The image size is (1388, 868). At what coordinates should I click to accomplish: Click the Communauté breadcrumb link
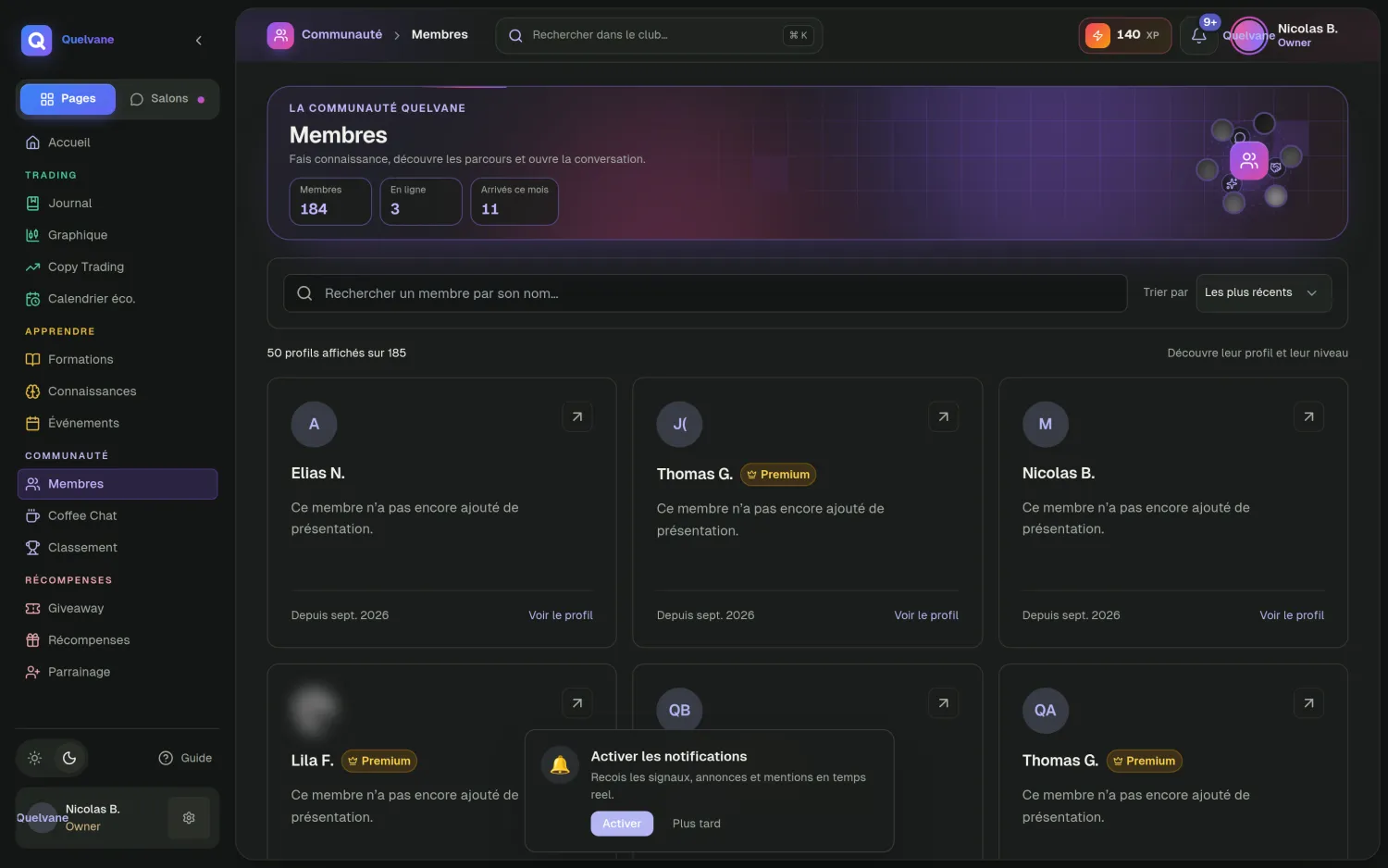341,35
